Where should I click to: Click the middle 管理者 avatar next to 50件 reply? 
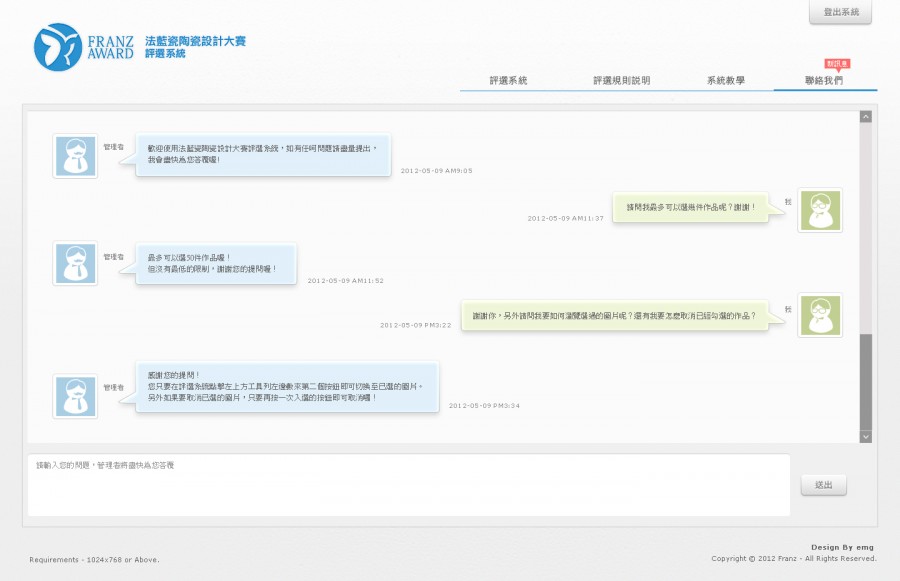pyautogui.click(x=75, y=264)
